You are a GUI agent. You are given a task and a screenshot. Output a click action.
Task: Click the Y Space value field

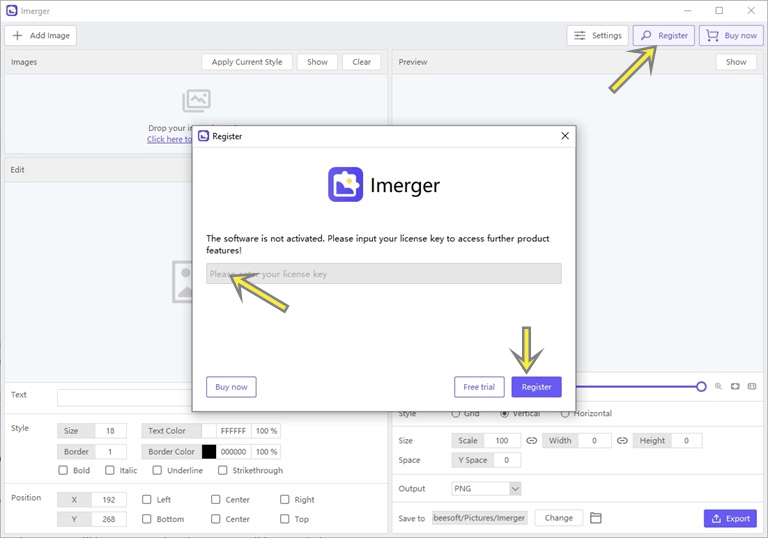[507, 460]
